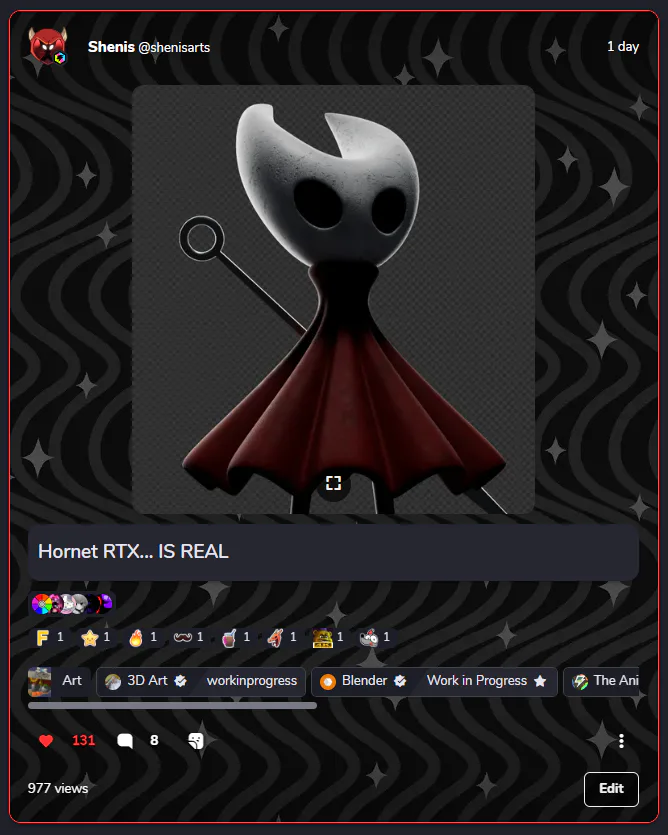
Task: Open the 3D Art community
Action: (146, 681)
